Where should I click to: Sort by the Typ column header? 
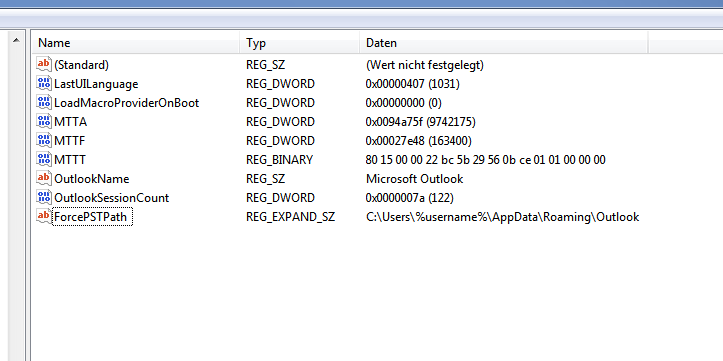click(x=299, y=43)
